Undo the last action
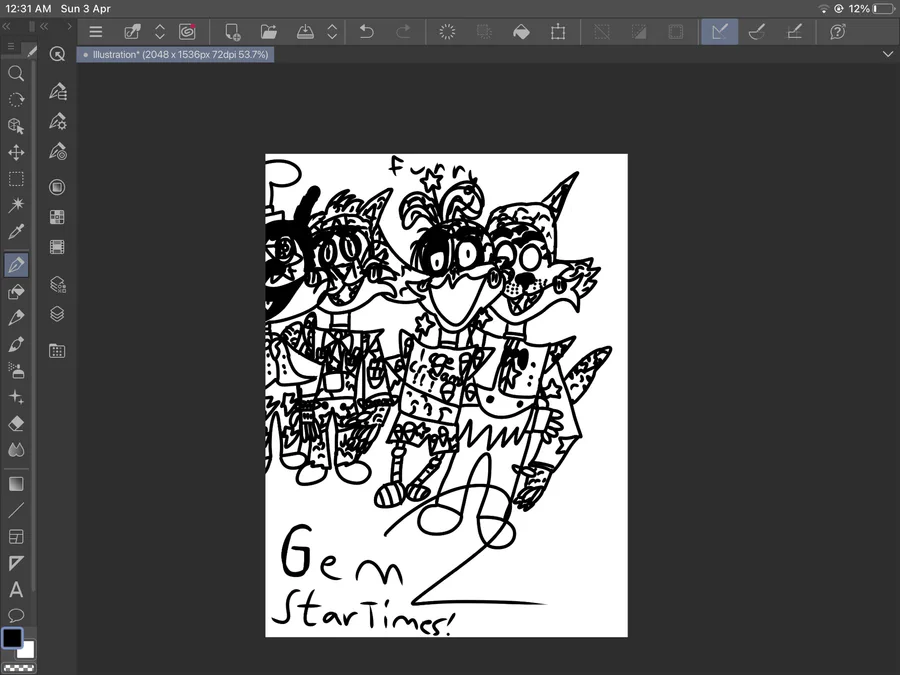 click(x=366, y=32)
